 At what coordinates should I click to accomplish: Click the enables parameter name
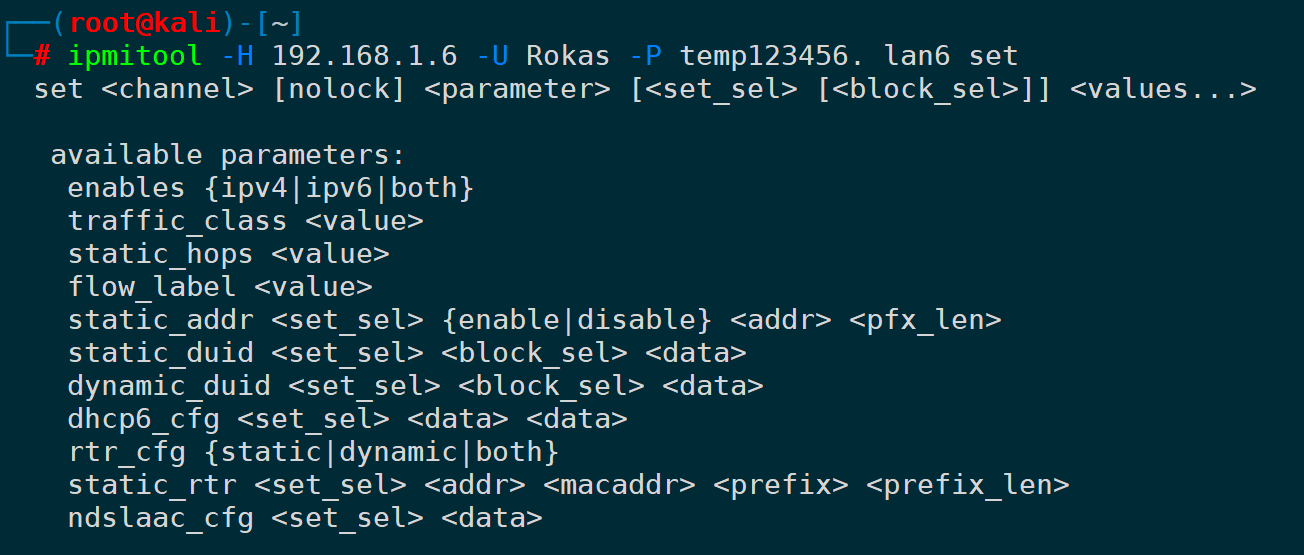126,188
